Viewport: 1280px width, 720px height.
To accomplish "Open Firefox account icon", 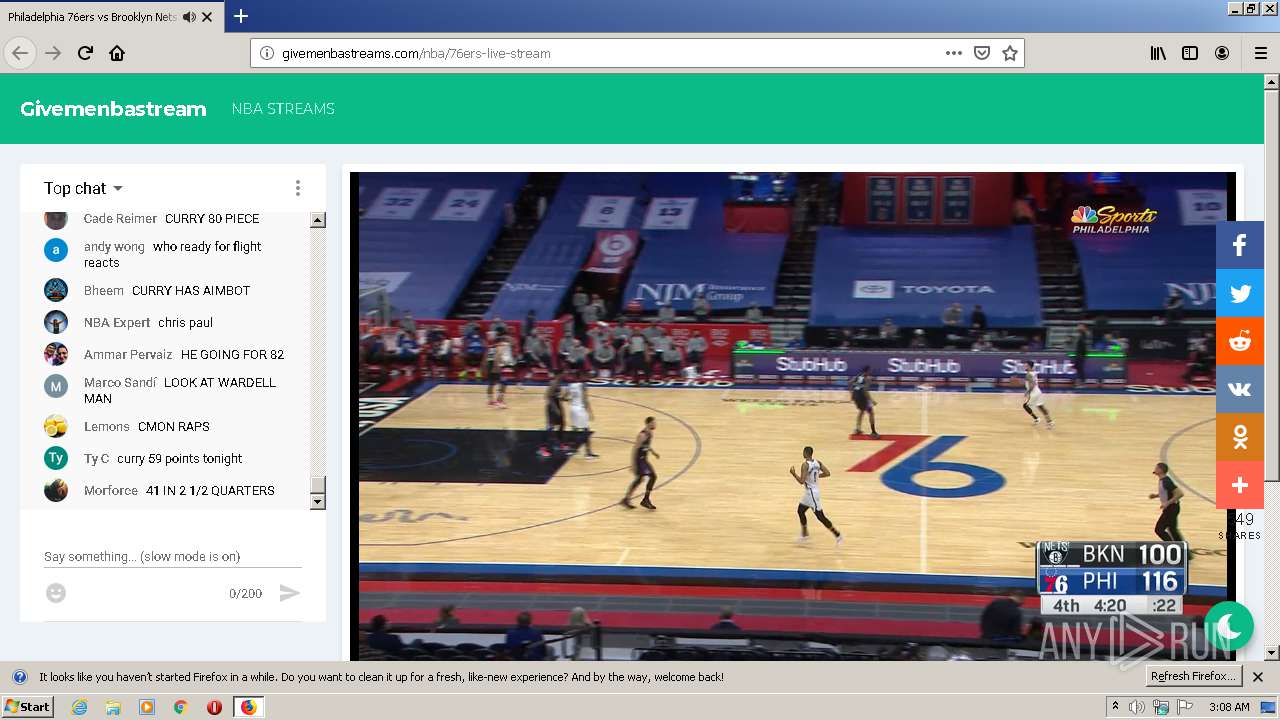I will 1222,53.
